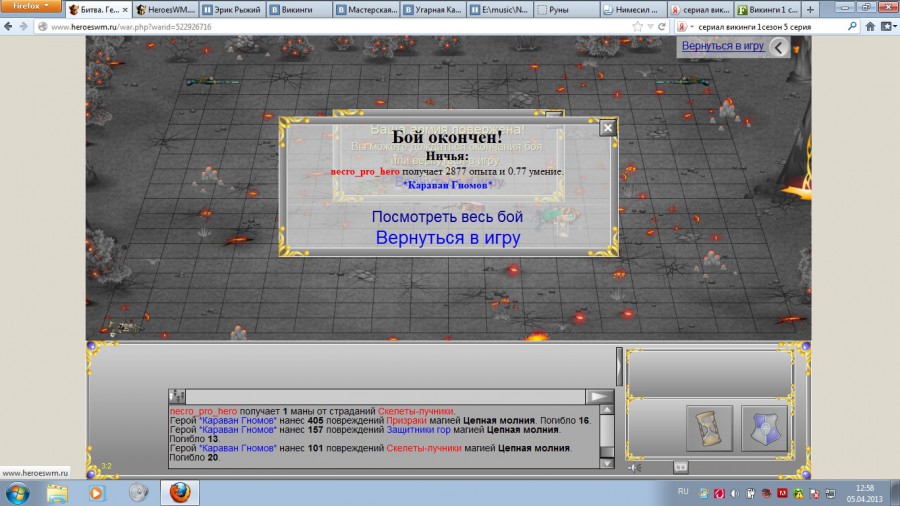The width and height of the screenshot is (900, 506).
Task: Open media player from taskbar
Action: 97,493
